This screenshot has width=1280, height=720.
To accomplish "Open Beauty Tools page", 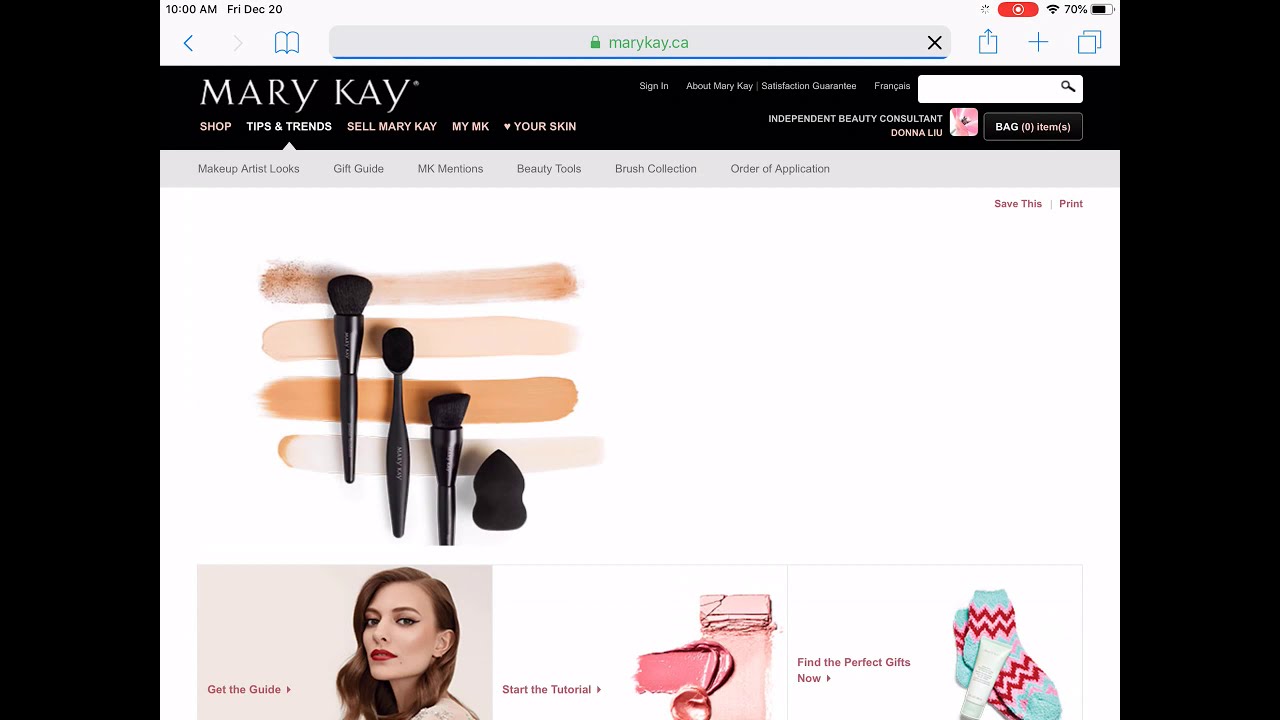I will (549, 168).
